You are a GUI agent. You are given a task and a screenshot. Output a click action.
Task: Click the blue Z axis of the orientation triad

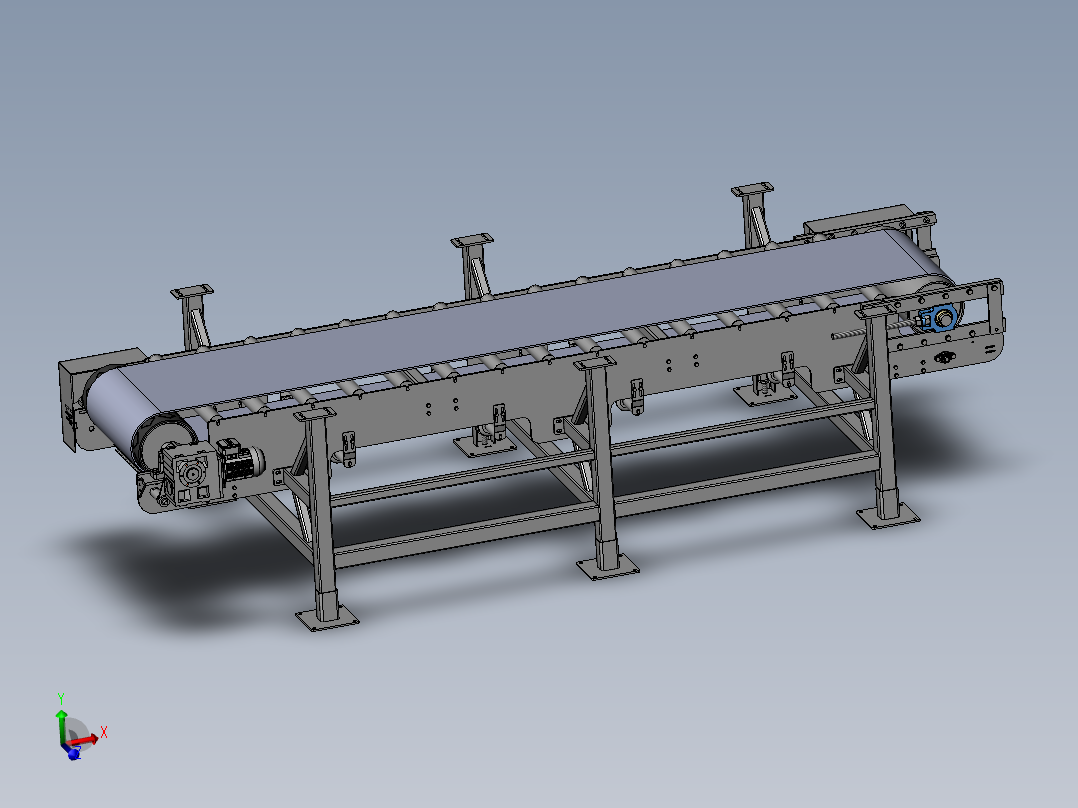tap(73, 753)
